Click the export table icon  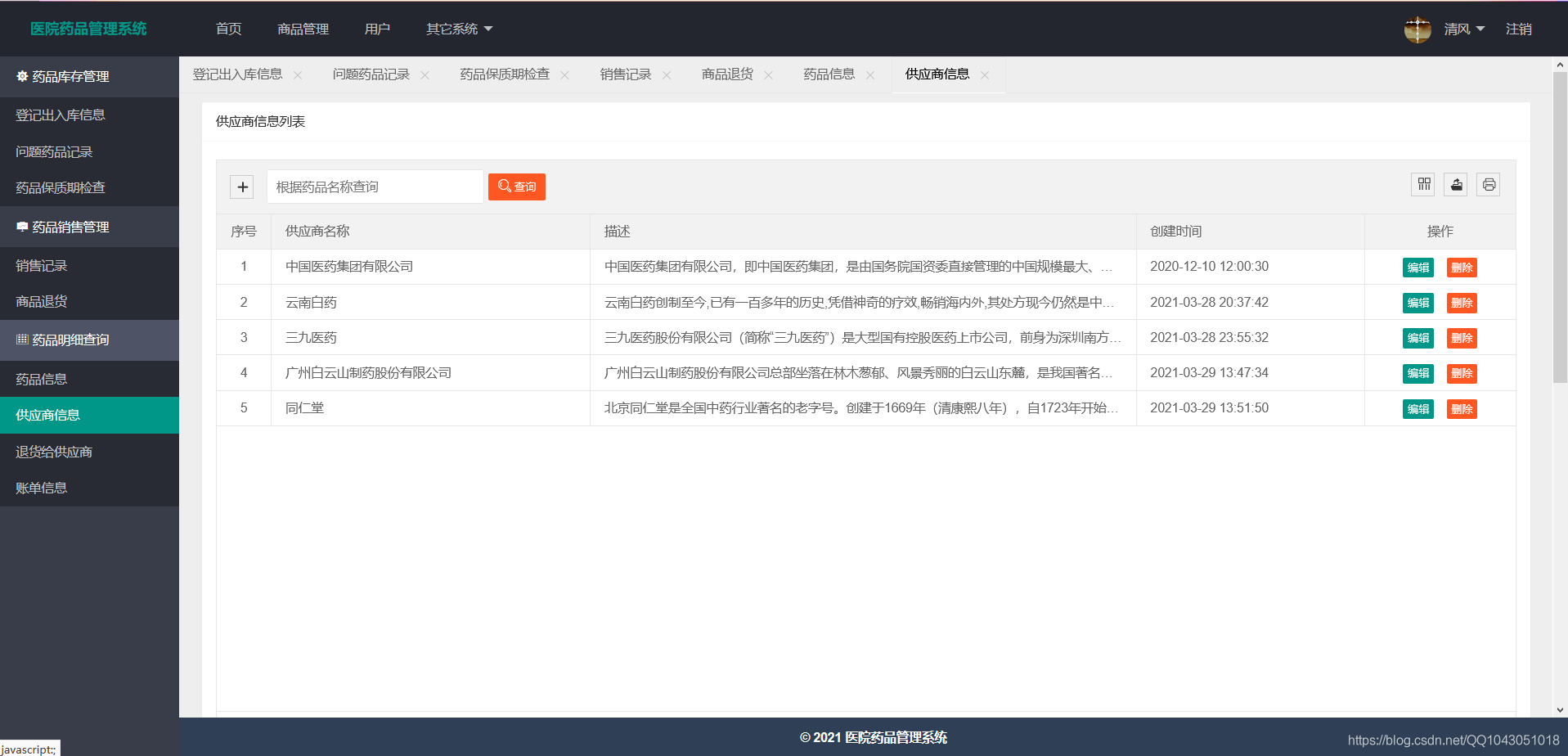1456,184
